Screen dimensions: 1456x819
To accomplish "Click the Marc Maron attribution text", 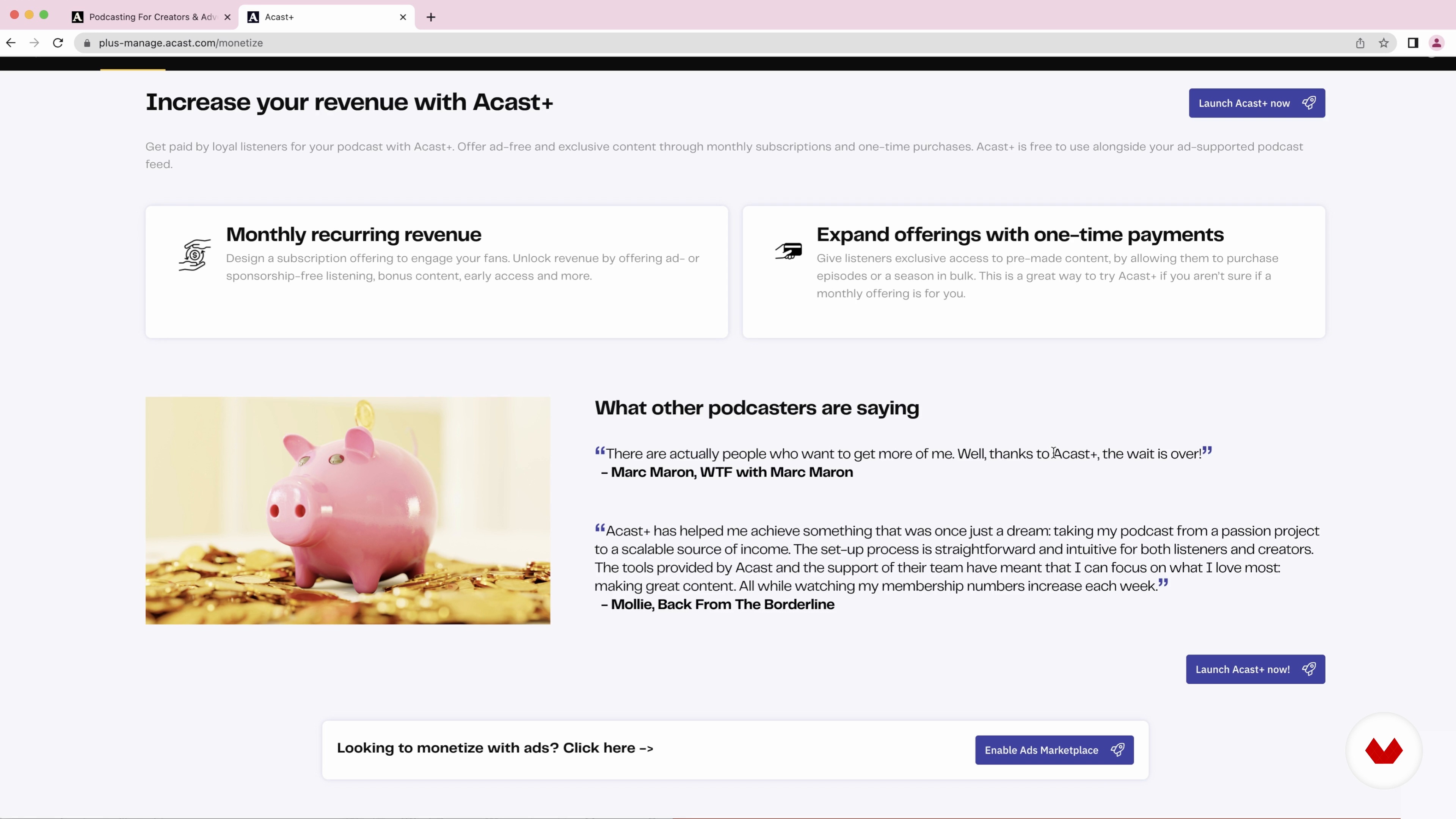I will (727, 472).
